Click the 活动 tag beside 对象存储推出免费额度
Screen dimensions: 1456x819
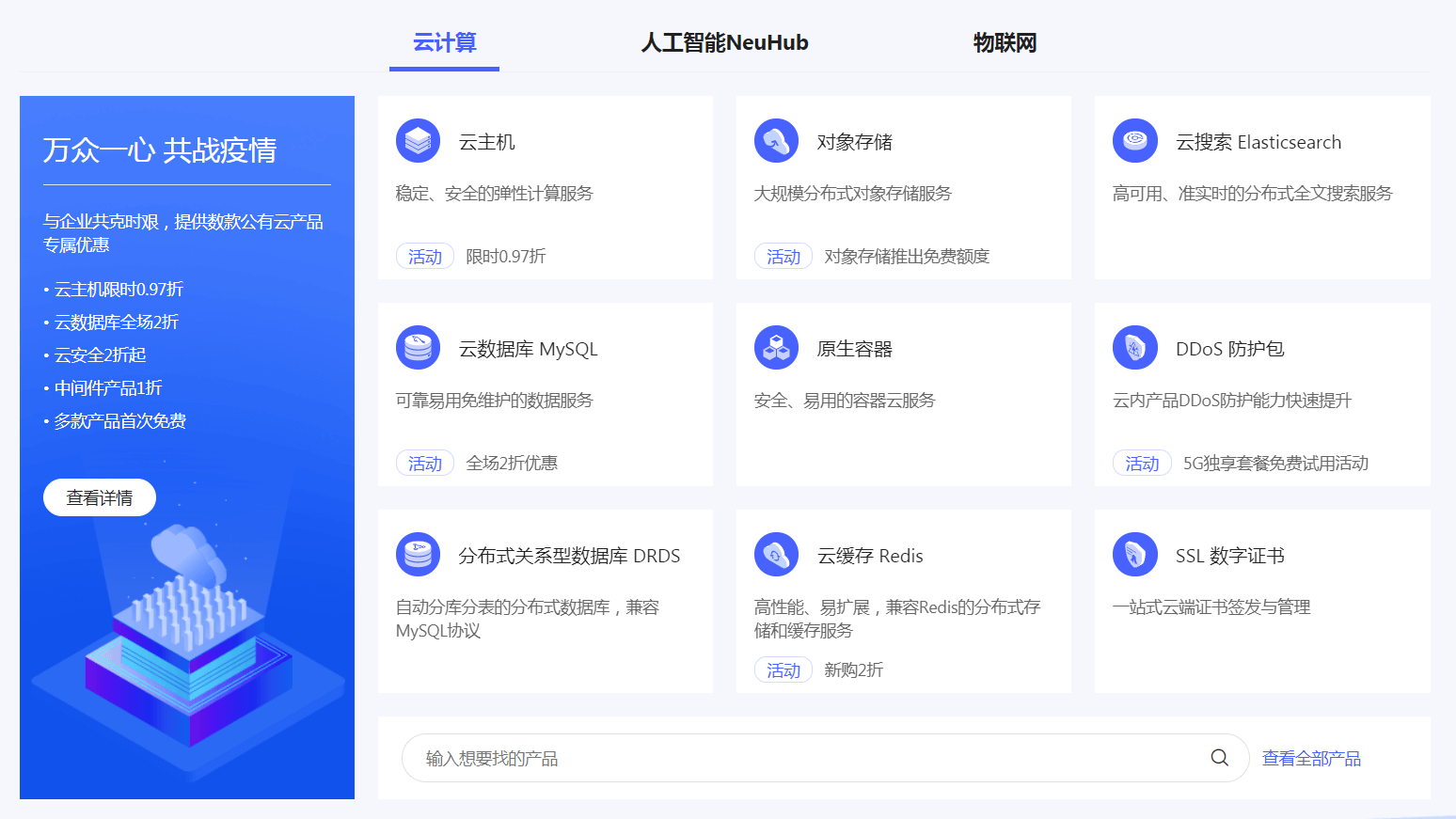click(783, 257)
